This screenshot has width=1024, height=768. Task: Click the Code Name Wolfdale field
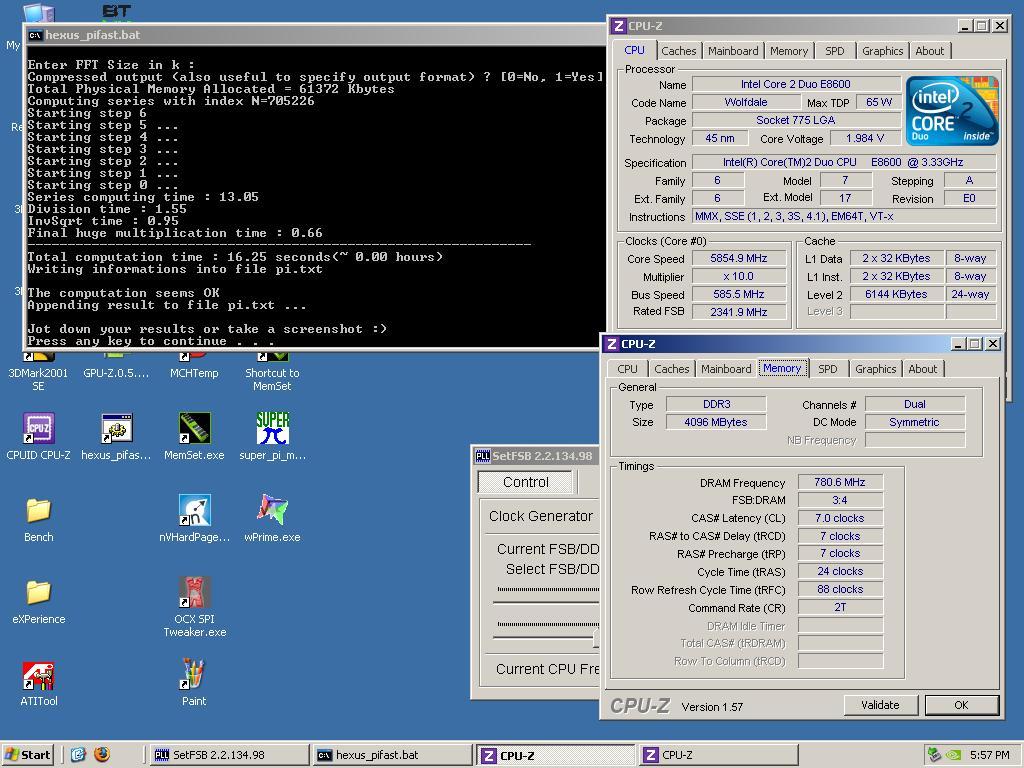coord(746,103)
